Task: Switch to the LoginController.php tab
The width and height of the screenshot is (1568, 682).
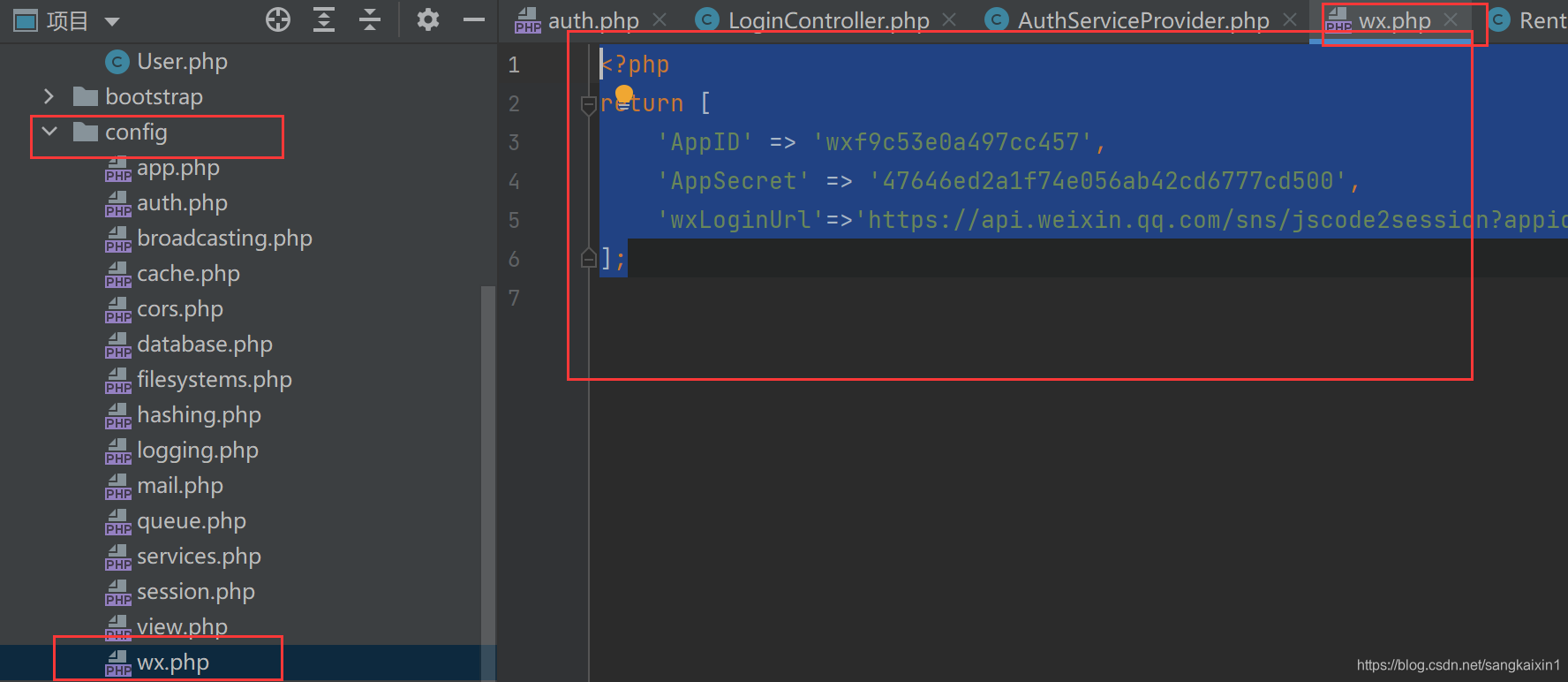Action: point(828,20)
